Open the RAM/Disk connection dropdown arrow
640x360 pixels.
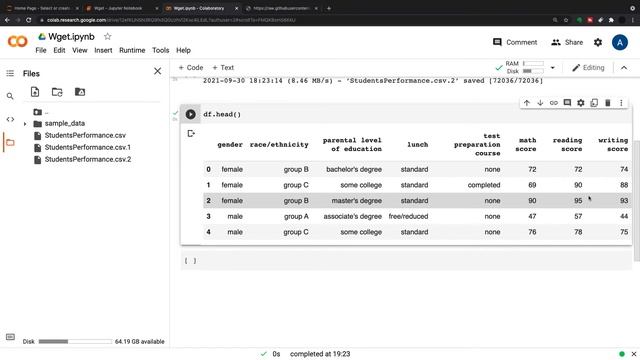coord(552,68)
